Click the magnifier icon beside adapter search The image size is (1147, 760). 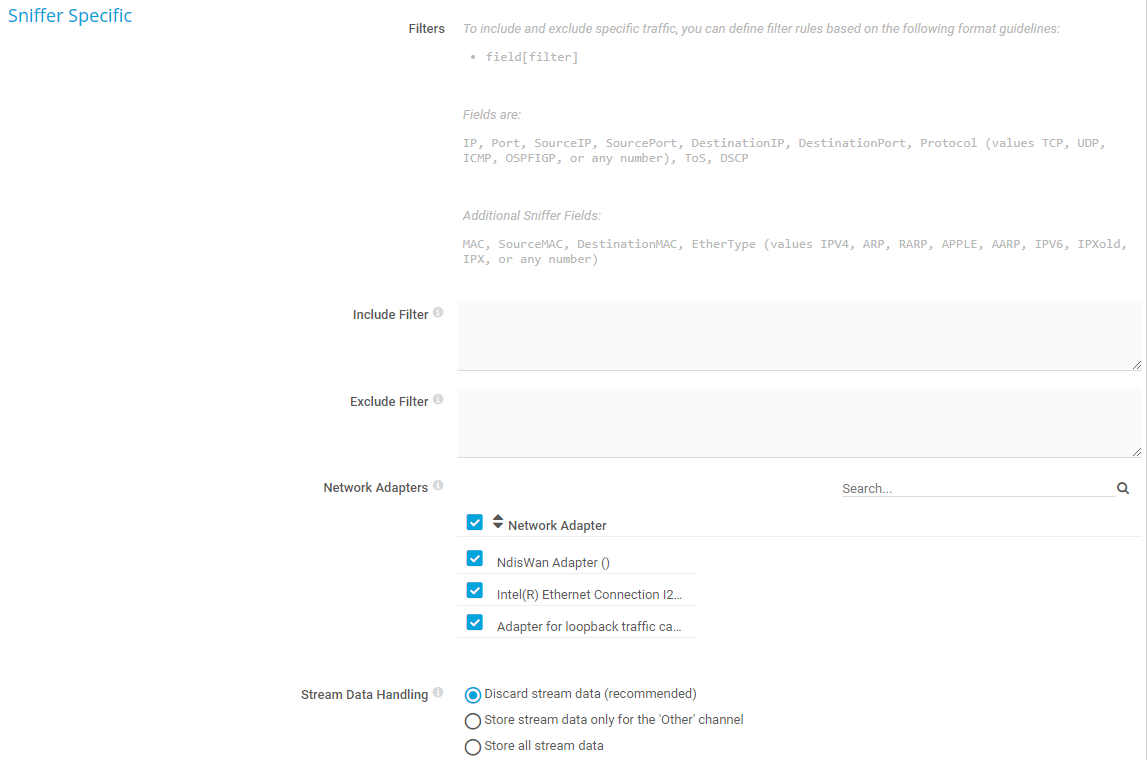(x=1123, y=488)
